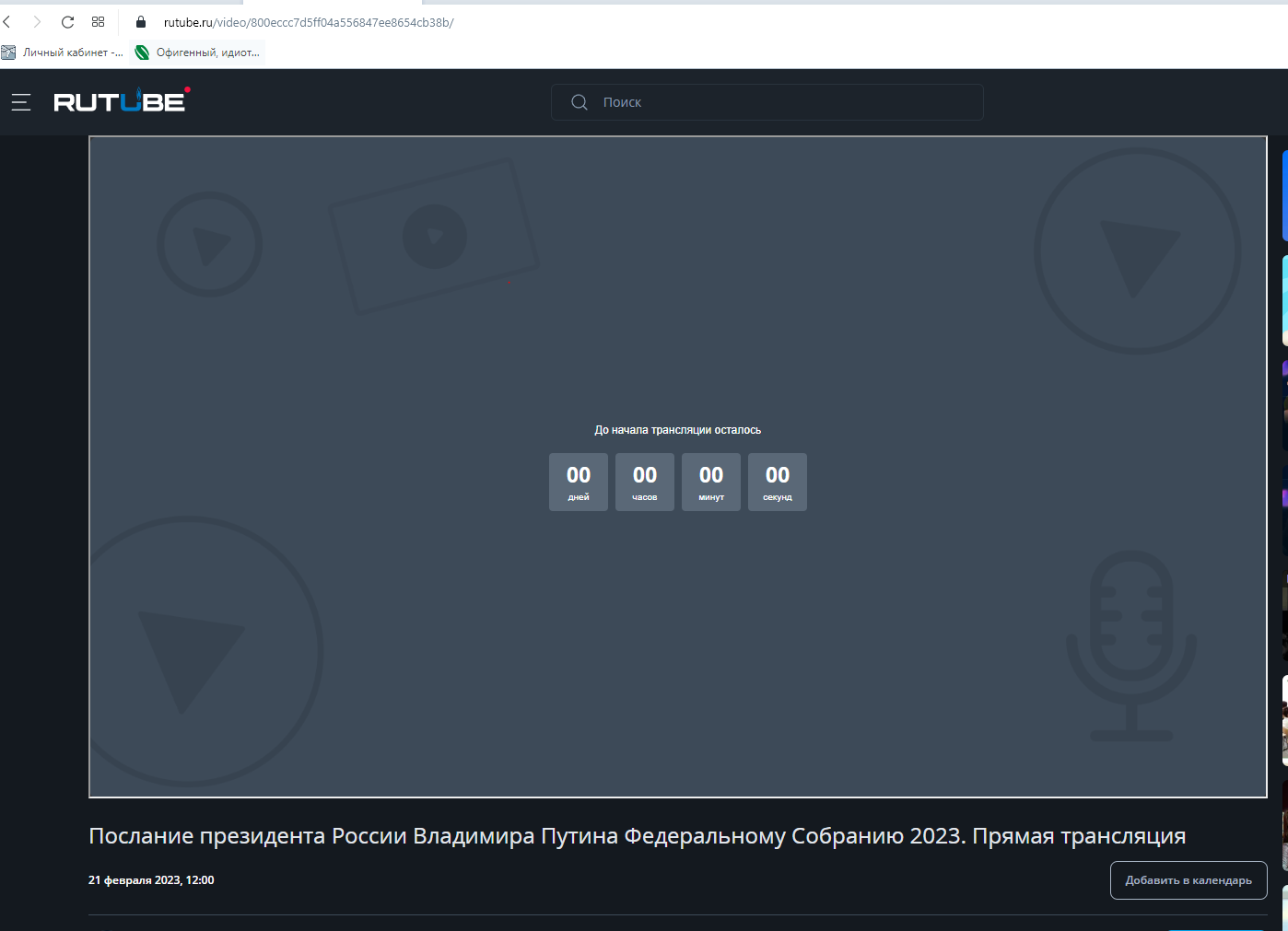Click 'До начала трансляции осталось' text
Viewport: 1288px width, 931px height.
tap(678, 430)
